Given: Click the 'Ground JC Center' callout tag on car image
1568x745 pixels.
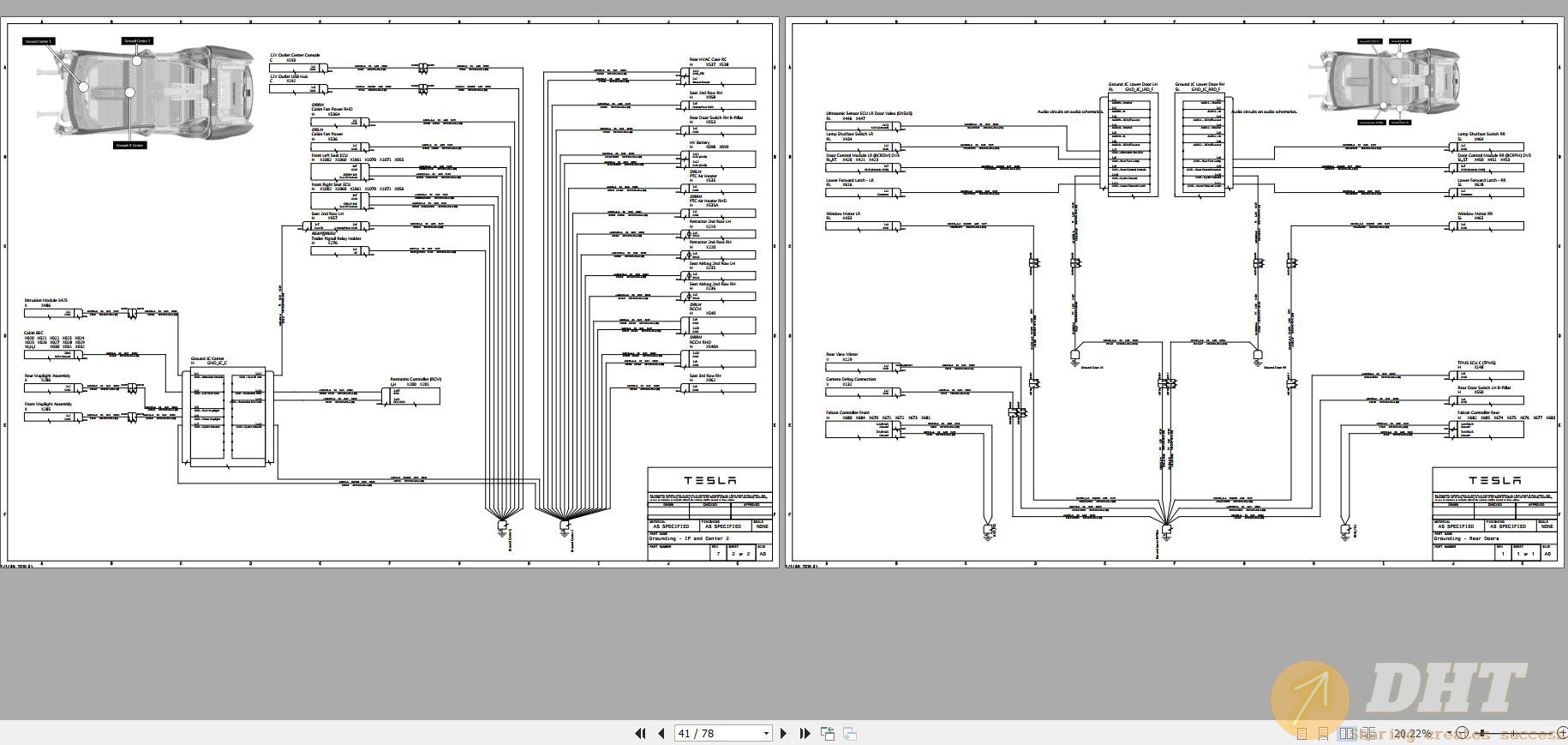Looking at the screenshot, I should [x=130, y=145].
